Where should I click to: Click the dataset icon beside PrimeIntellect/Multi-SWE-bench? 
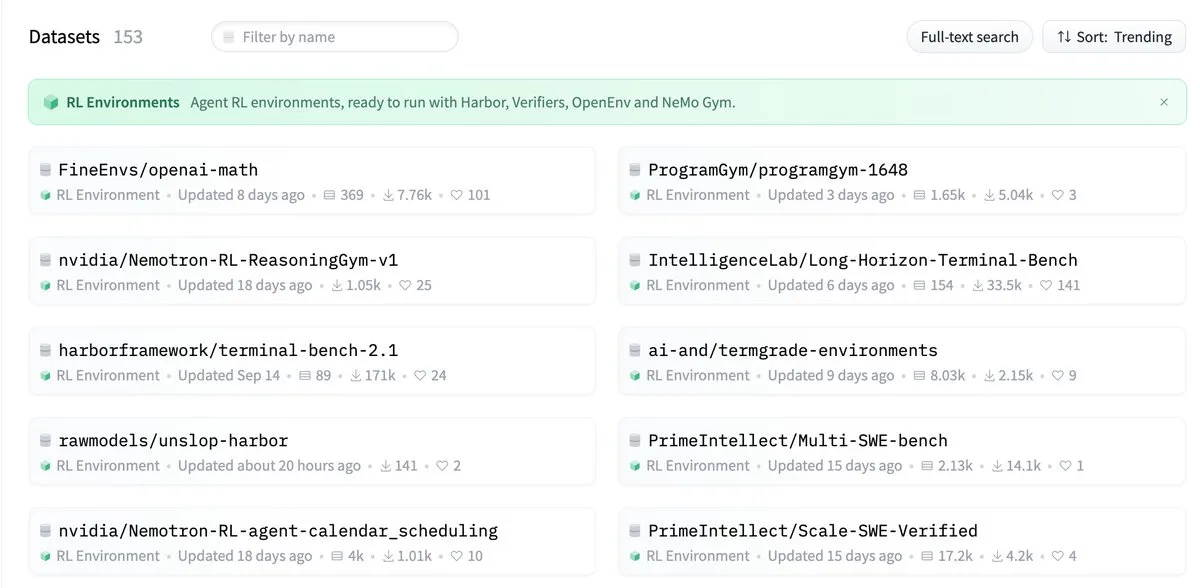point(635,441)
